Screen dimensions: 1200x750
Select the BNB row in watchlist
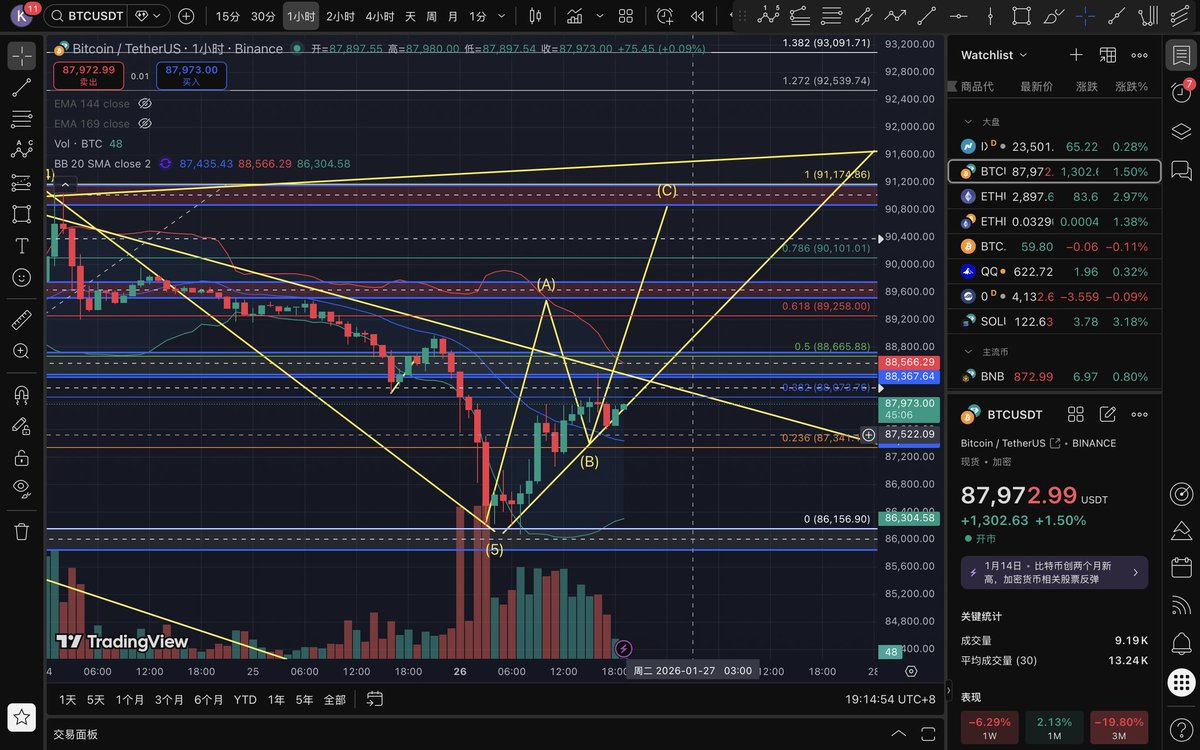(1054, 376)
